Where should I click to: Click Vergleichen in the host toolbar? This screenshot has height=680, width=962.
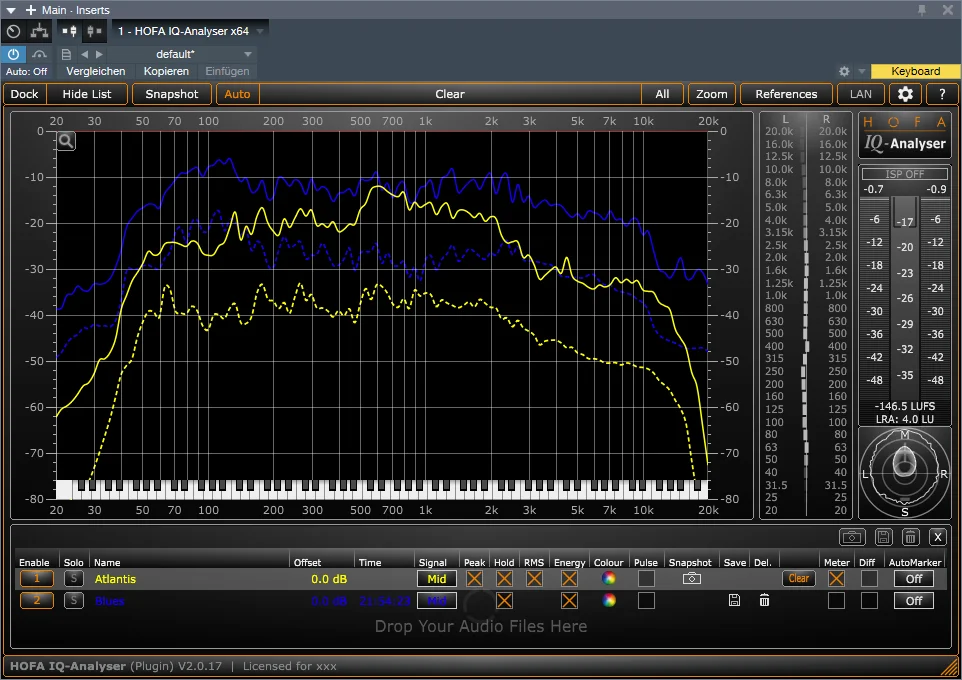click(96, 71)
